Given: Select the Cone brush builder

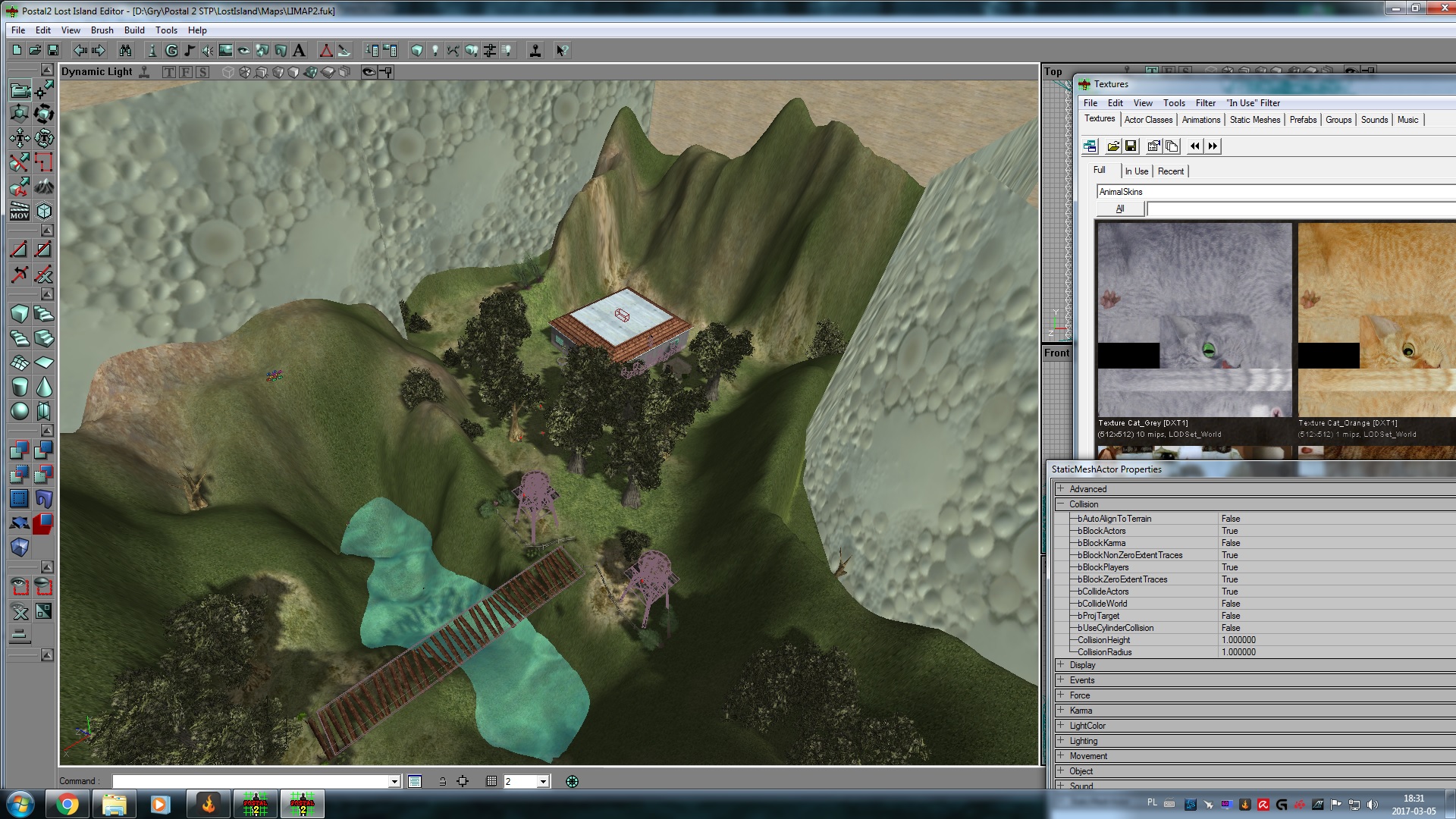Looking at the screenshot, I should (x=44, y=388).
